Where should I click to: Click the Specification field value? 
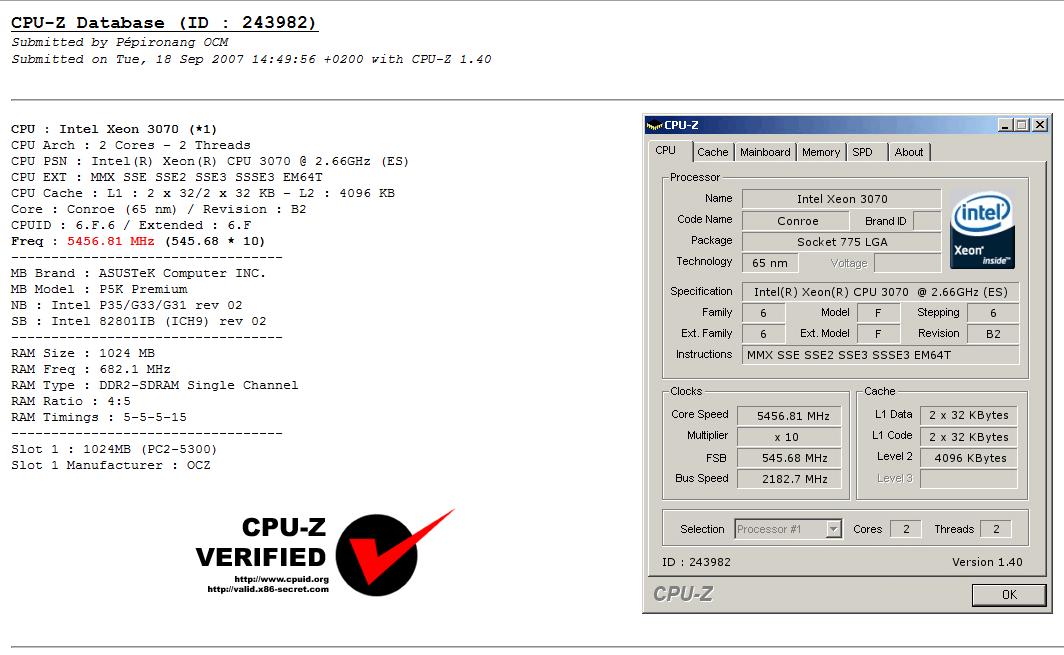coord(880,292)
